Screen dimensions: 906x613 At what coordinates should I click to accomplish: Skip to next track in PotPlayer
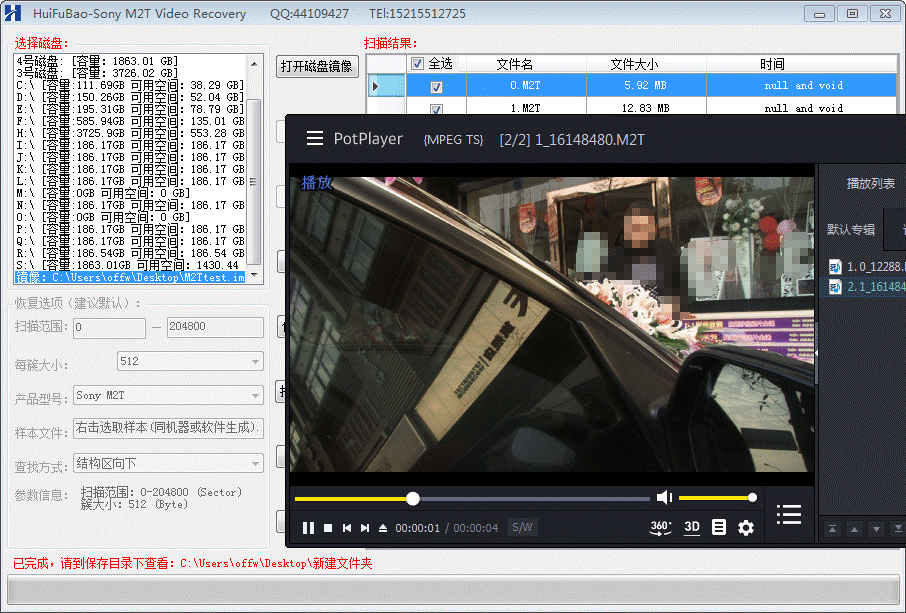click(365, 527)
